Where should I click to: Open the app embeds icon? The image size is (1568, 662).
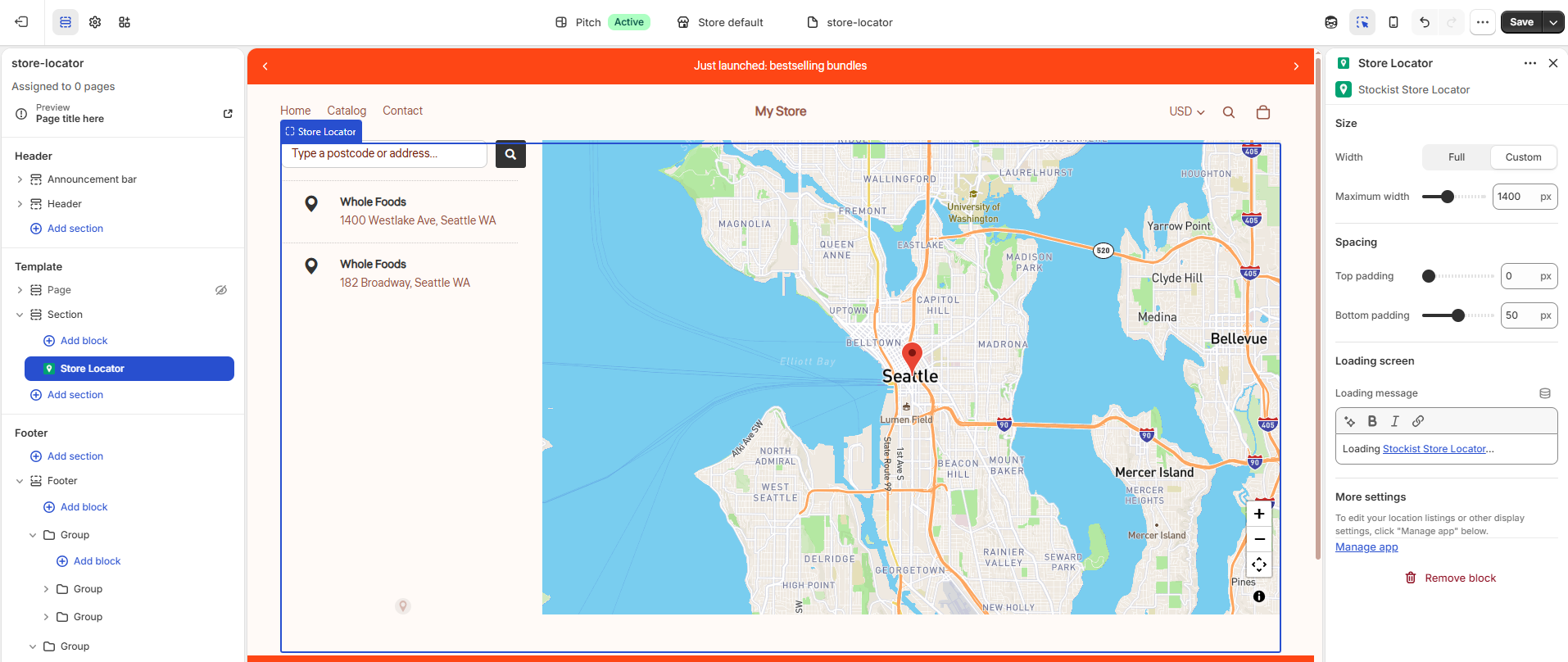pos(125,22)
